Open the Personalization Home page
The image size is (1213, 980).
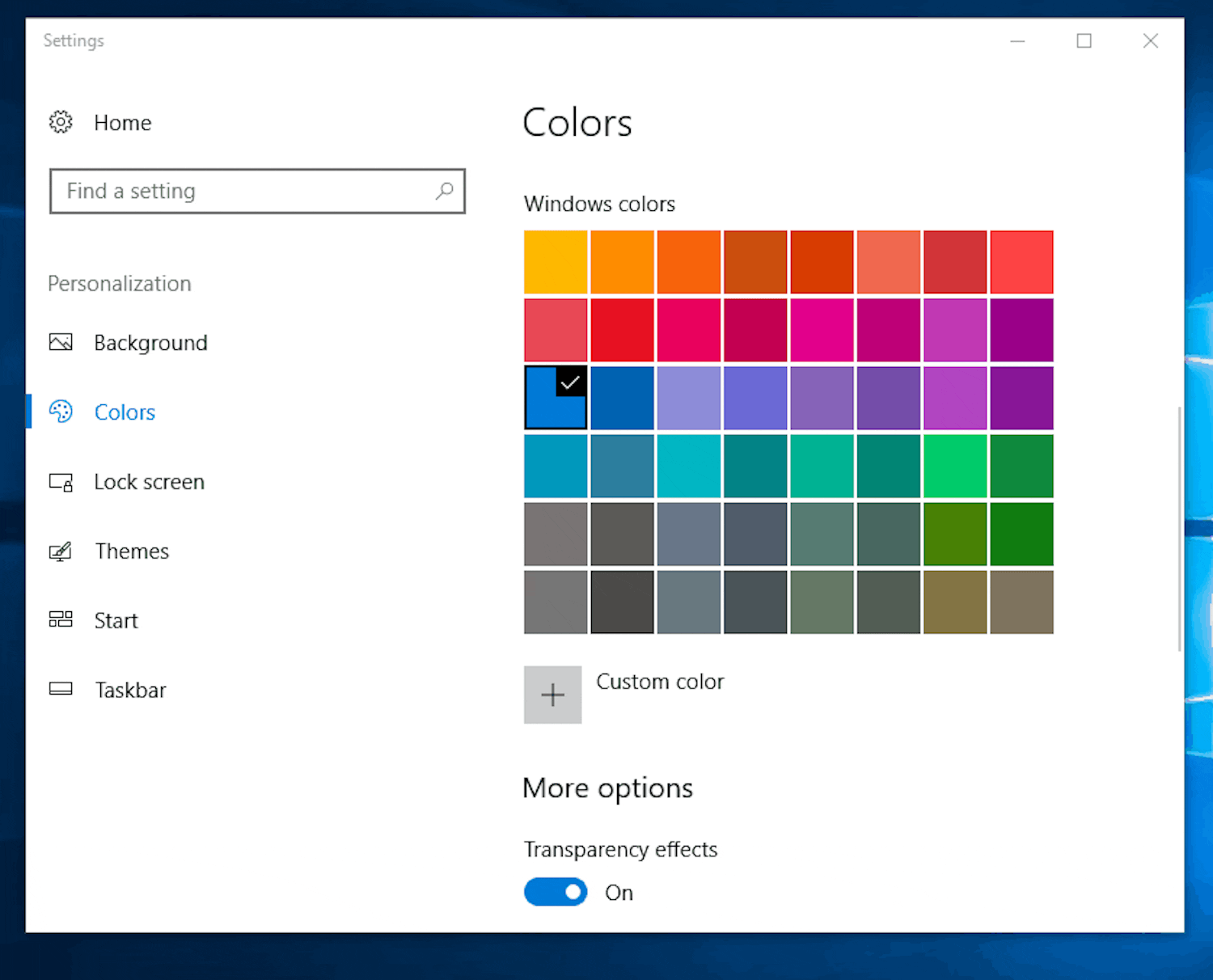click(122, 122)
